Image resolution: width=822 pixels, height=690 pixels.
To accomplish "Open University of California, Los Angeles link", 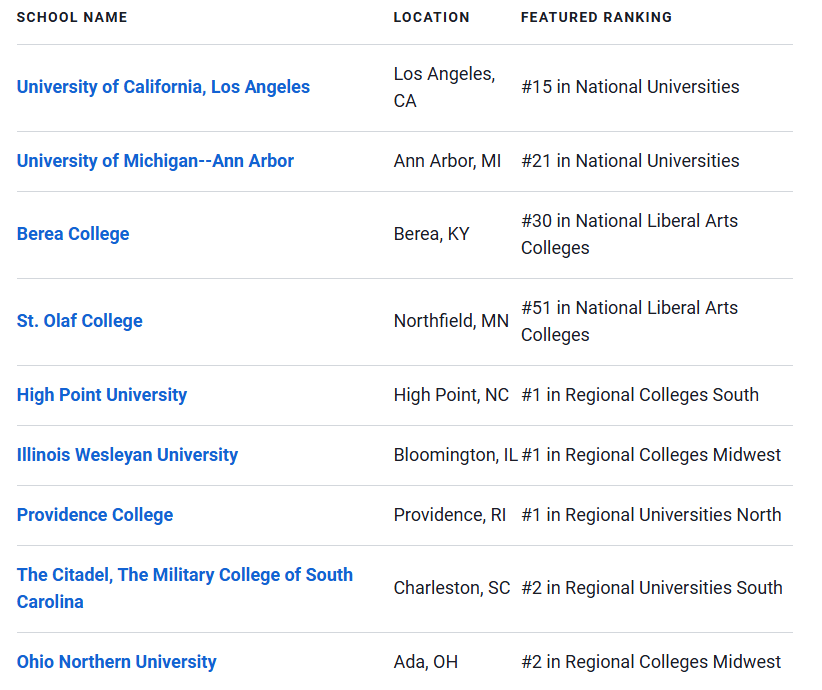I will [163, 87].
